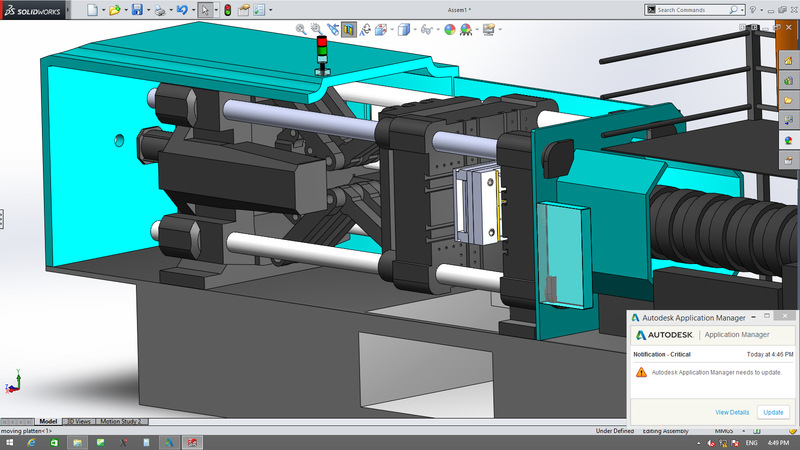Expand the View Orientation dropdown arrow
The width and height of the screenshot is (800, 450).
tap(392, 30)
